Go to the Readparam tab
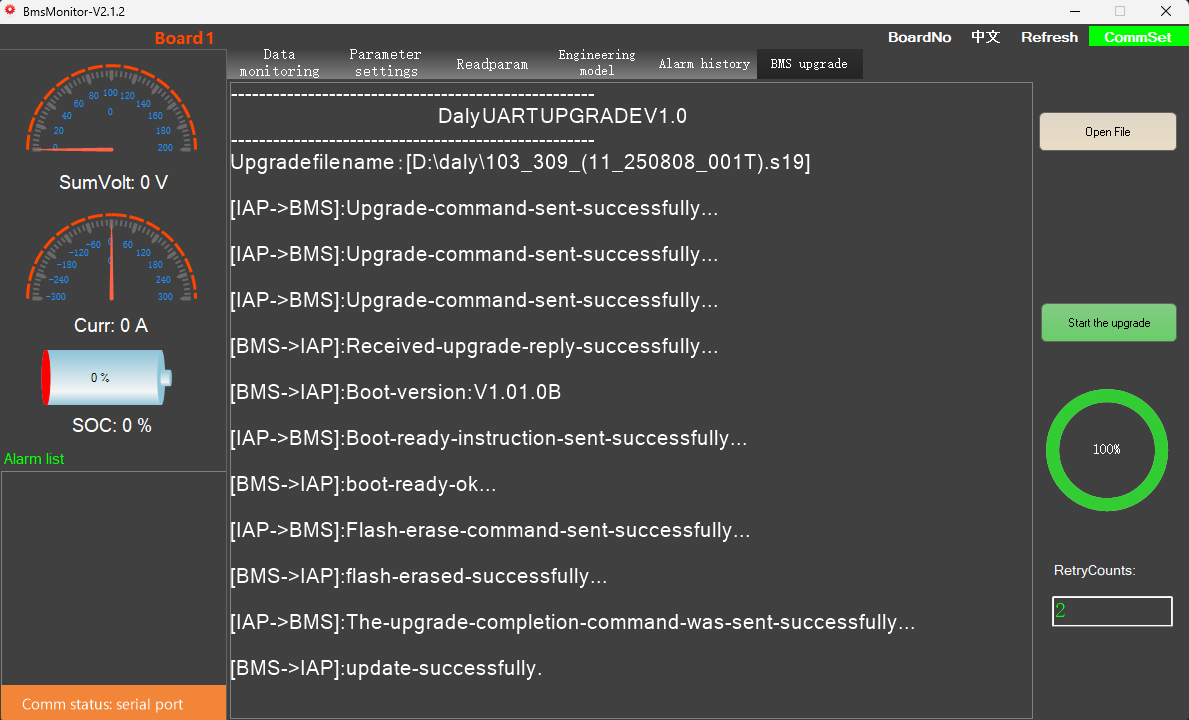The width and height of the screenshot is (1189, 720). [x=492, y=64]
